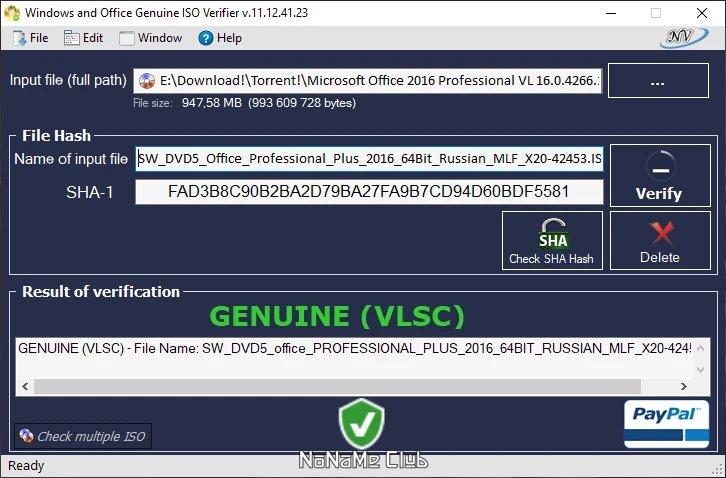Click the Check SHA Hash button

(552, 240)
